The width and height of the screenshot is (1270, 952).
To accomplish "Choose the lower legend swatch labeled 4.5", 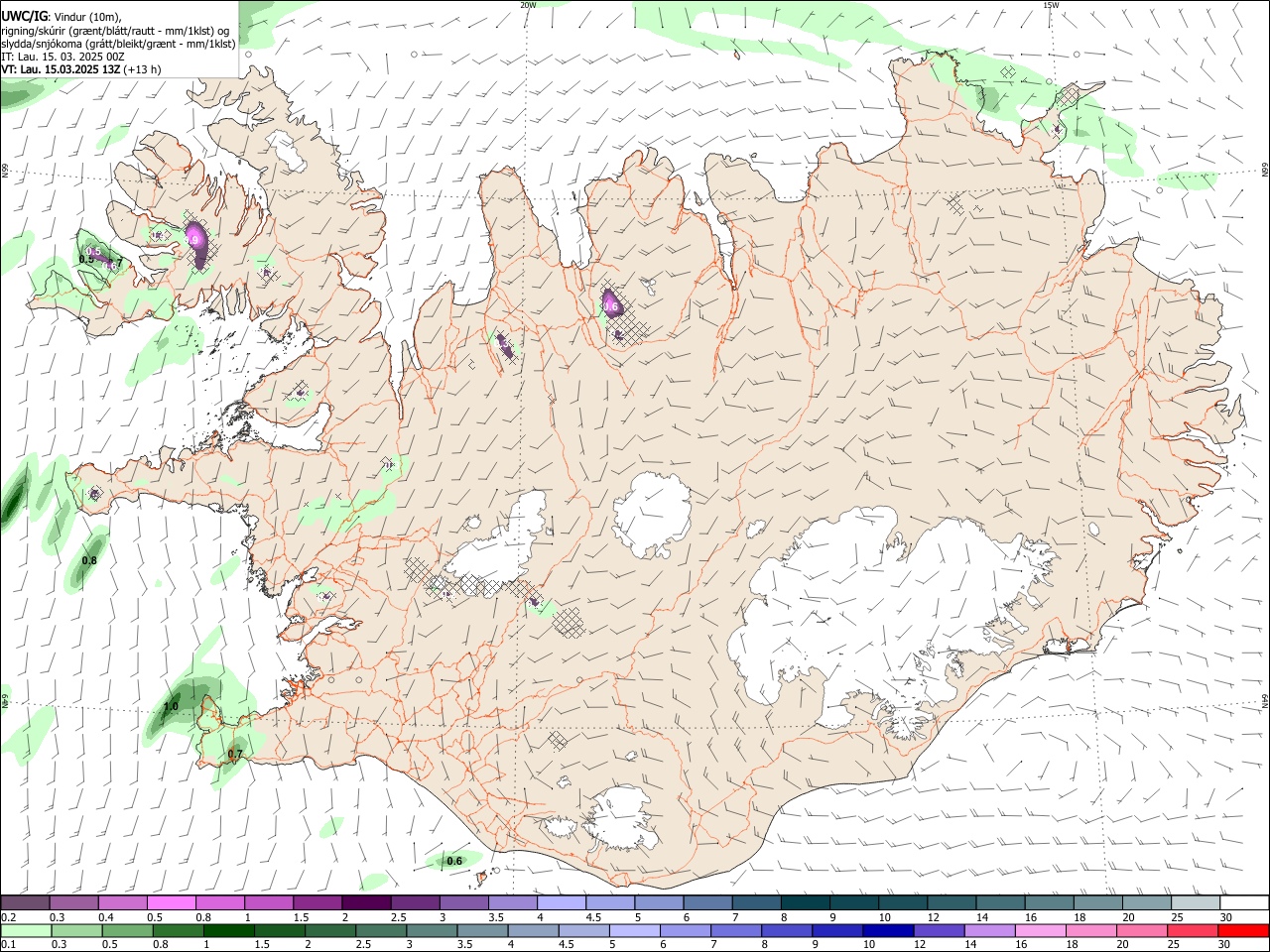I will pos(583,931).
